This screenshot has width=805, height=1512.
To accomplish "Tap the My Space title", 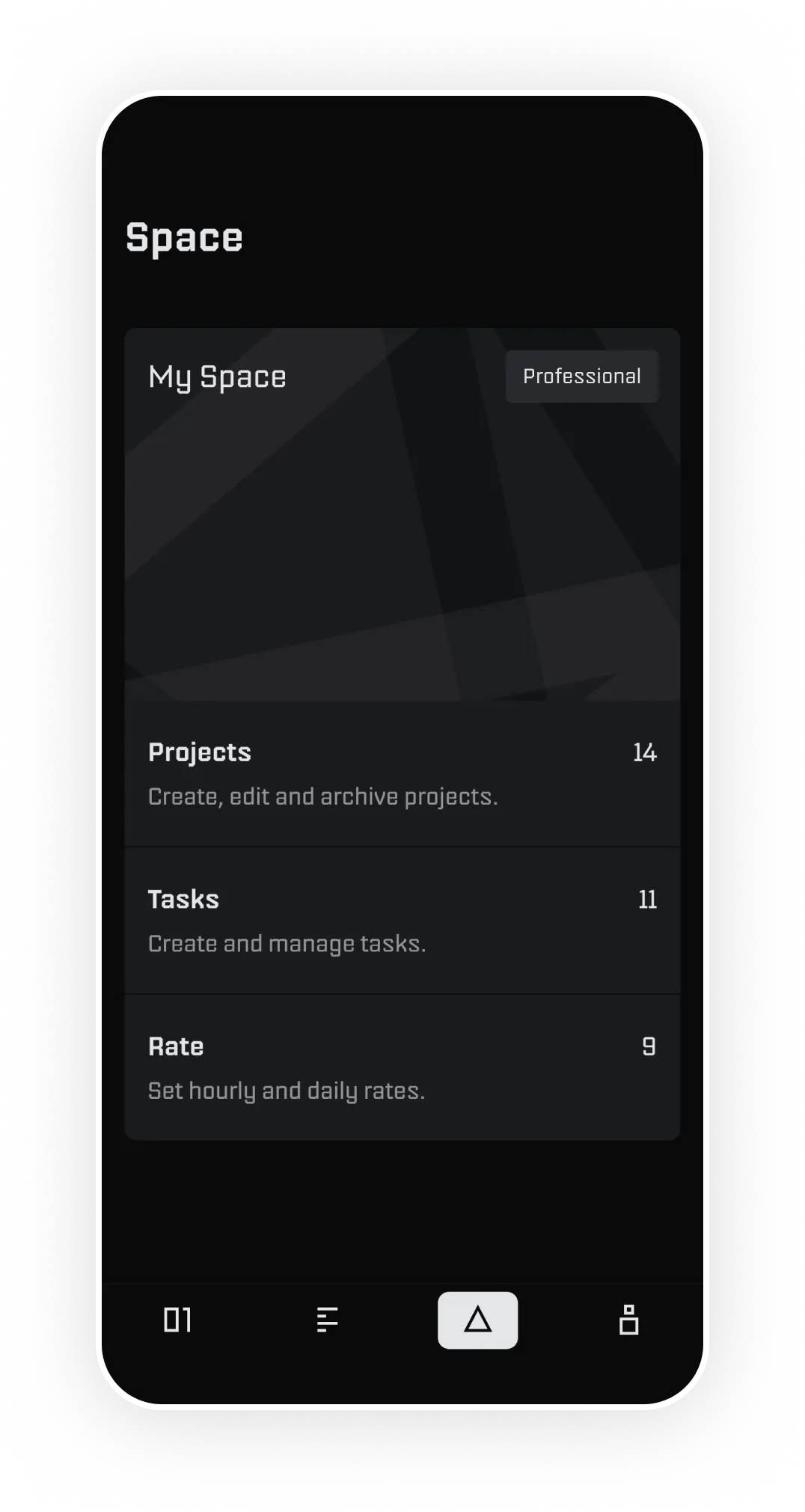I will 217,378.
